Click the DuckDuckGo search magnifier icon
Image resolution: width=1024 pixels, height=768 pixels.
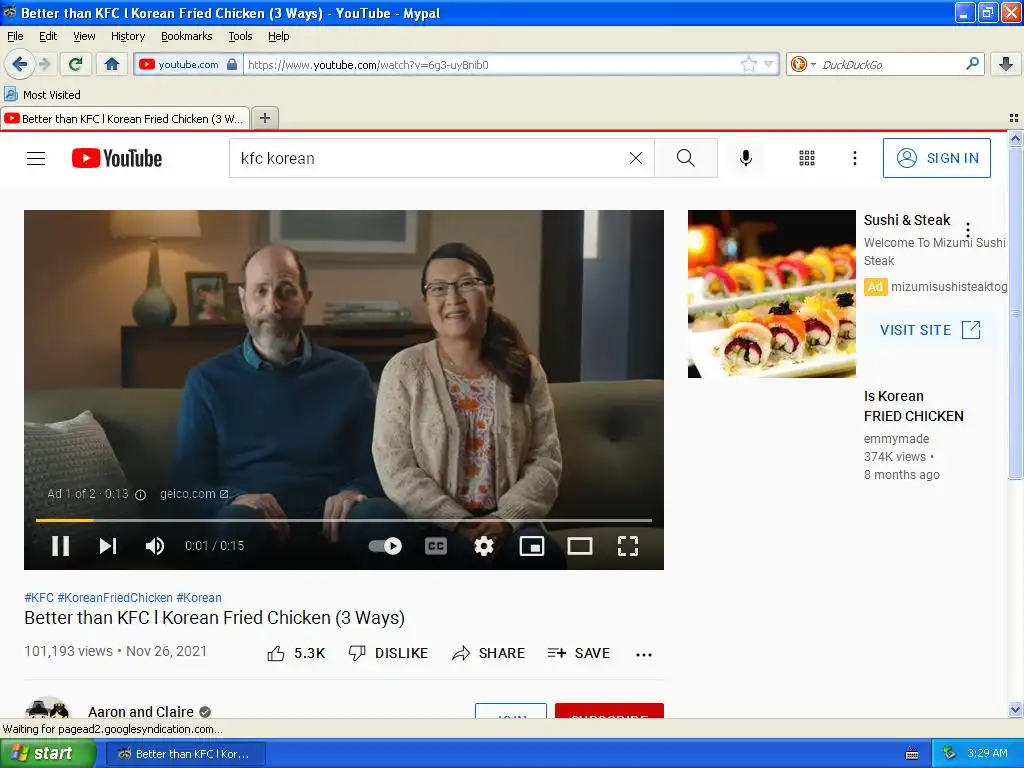pos(972,64)
